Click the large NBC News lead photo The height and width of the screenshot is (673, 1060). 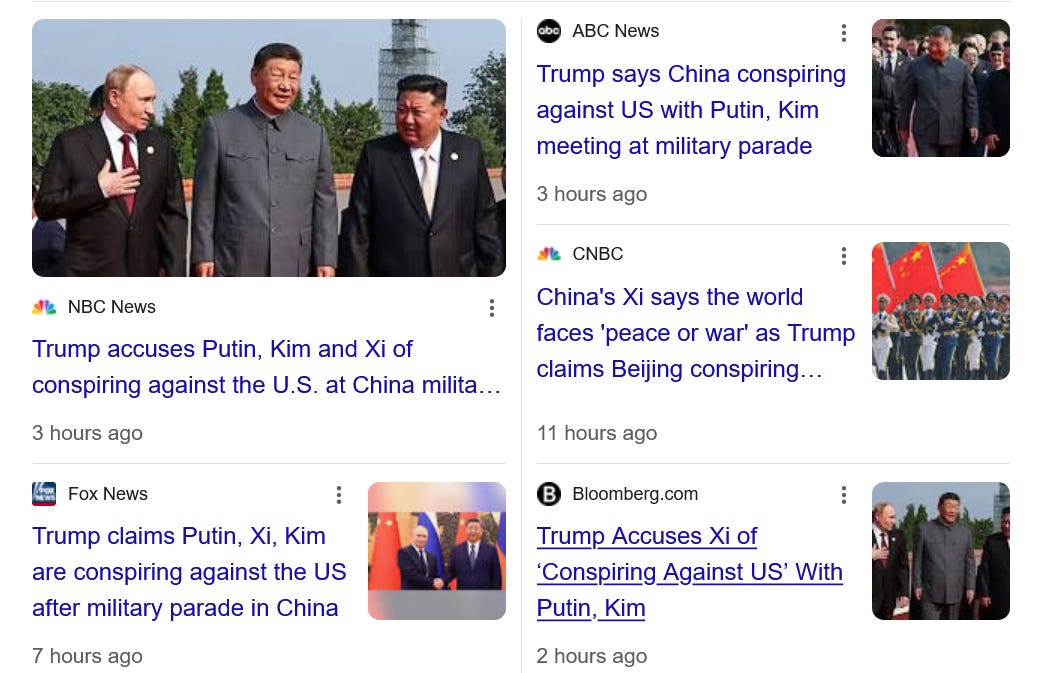pyautogui.click(x=269, y=148)
